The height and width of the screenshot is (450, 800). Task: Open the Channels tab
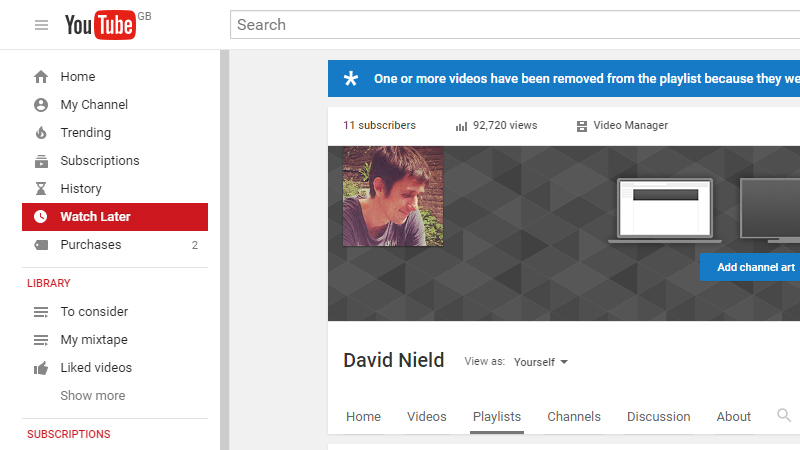[x=574, y=417]
